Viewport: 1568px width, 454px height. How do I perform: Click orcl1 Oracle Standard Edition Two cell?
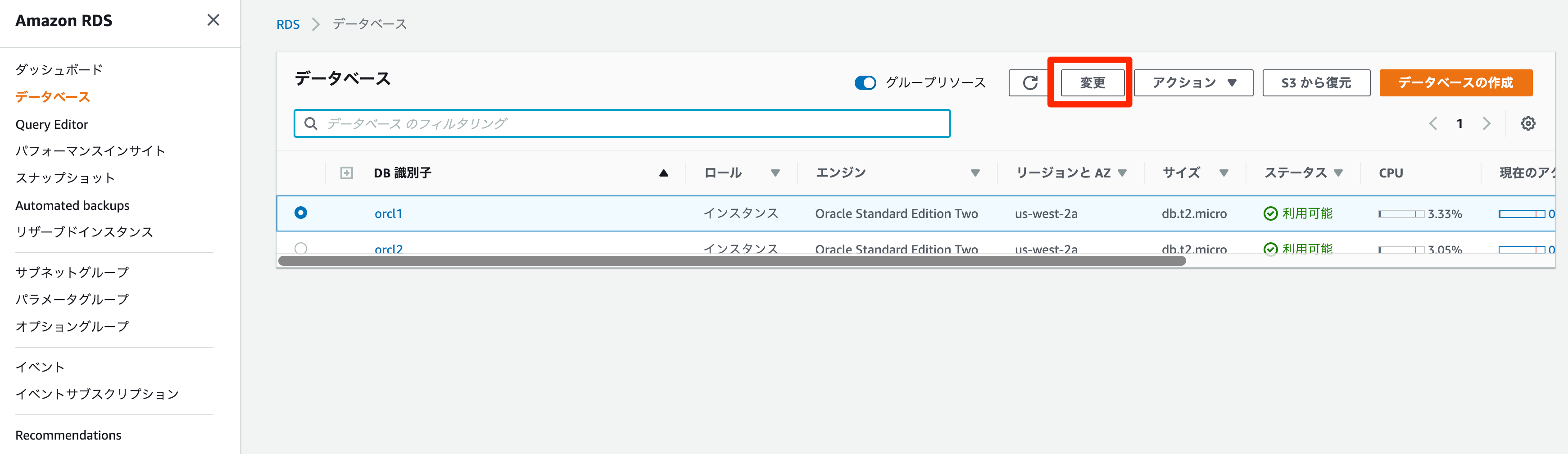click(x=896, y=213)
